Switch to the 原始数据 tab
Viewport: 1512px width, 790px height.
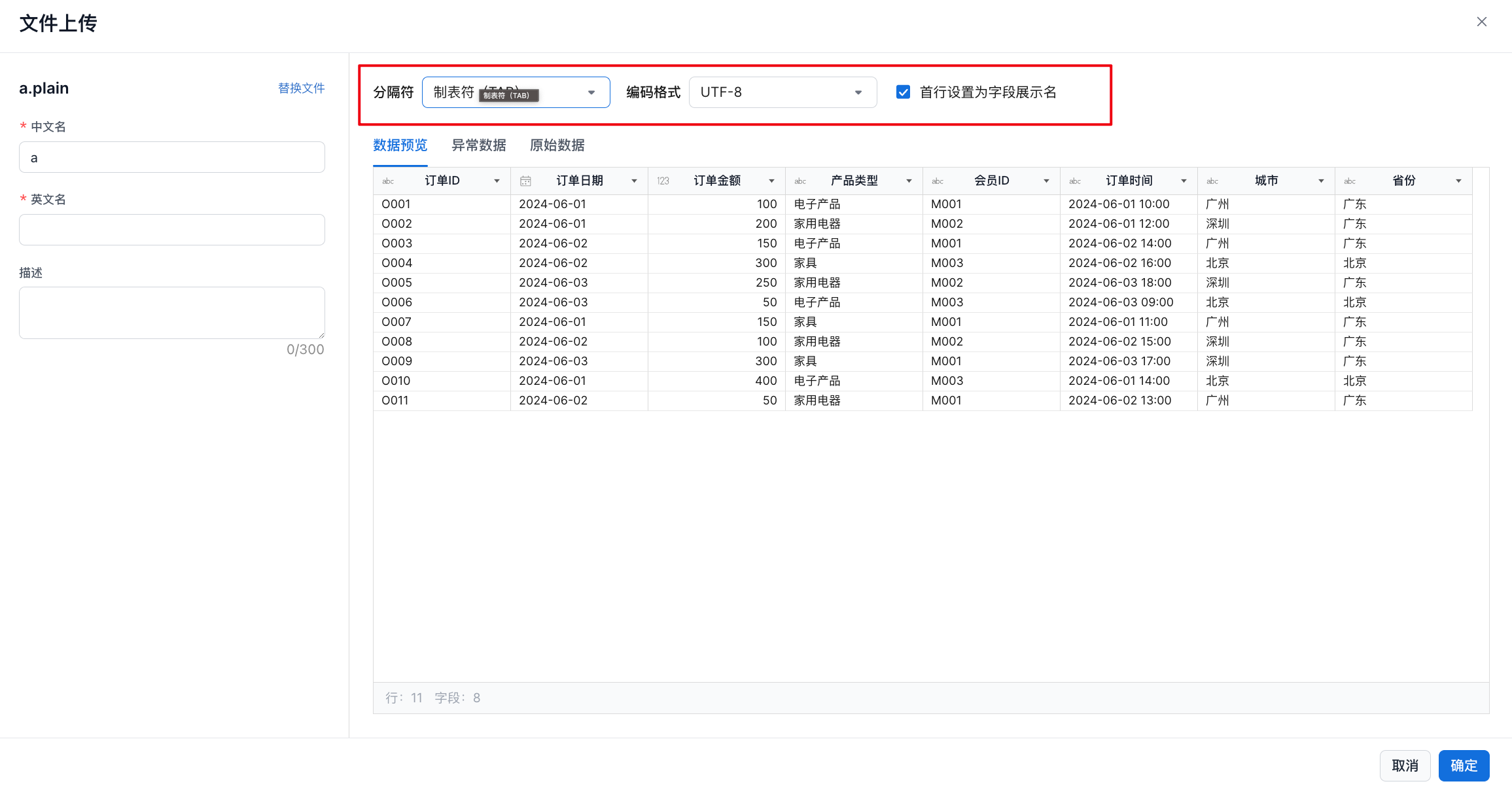point(557,145)
